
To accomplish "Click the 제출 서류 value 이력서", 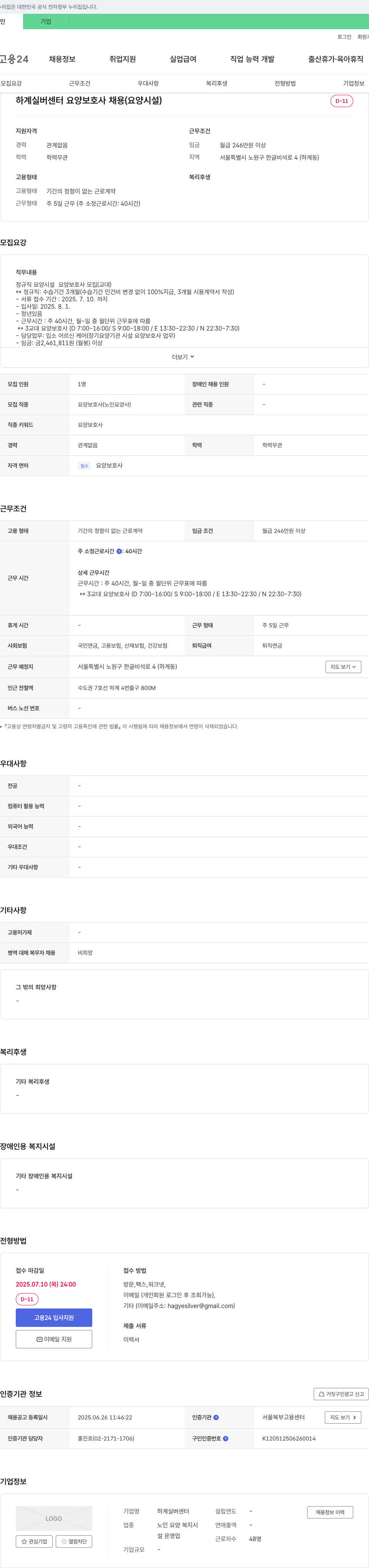I will point(131,1340).
